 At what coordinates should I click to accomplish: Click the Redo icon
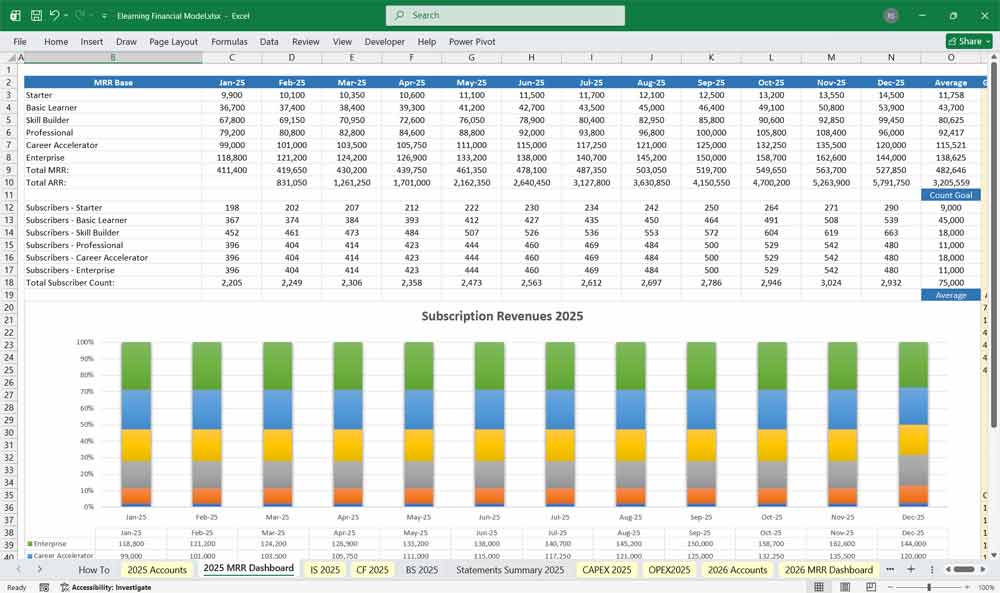click(x=80, y=15)
